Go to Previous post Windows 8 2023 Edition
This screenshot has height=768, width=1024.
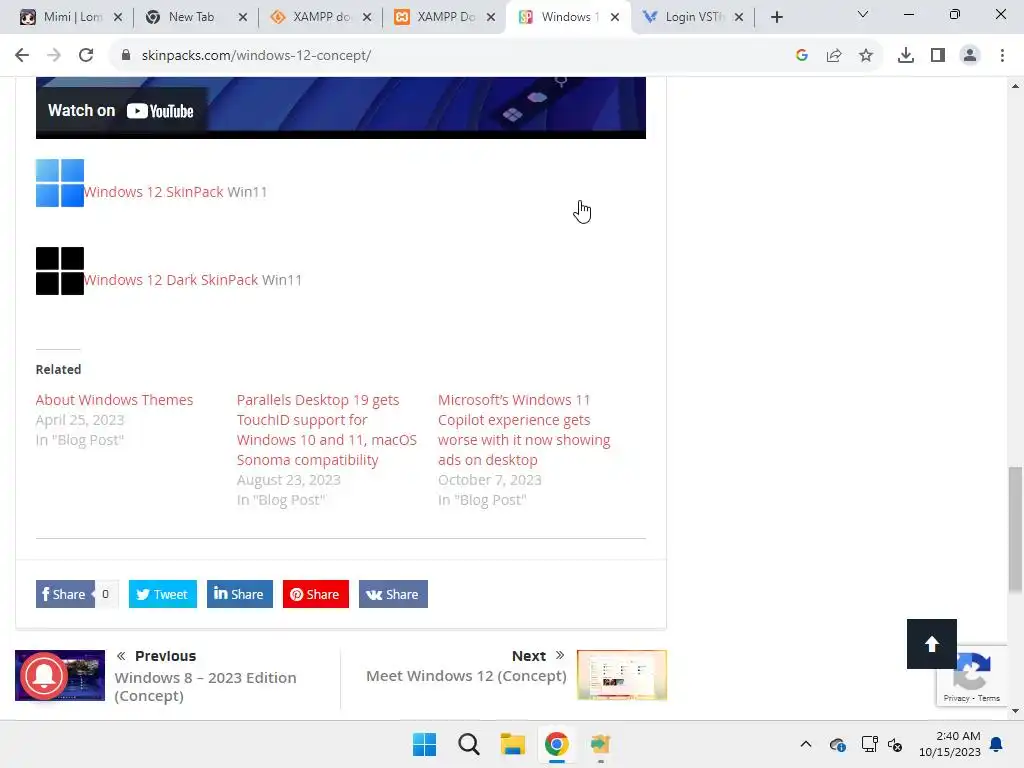tap(205, 687)
